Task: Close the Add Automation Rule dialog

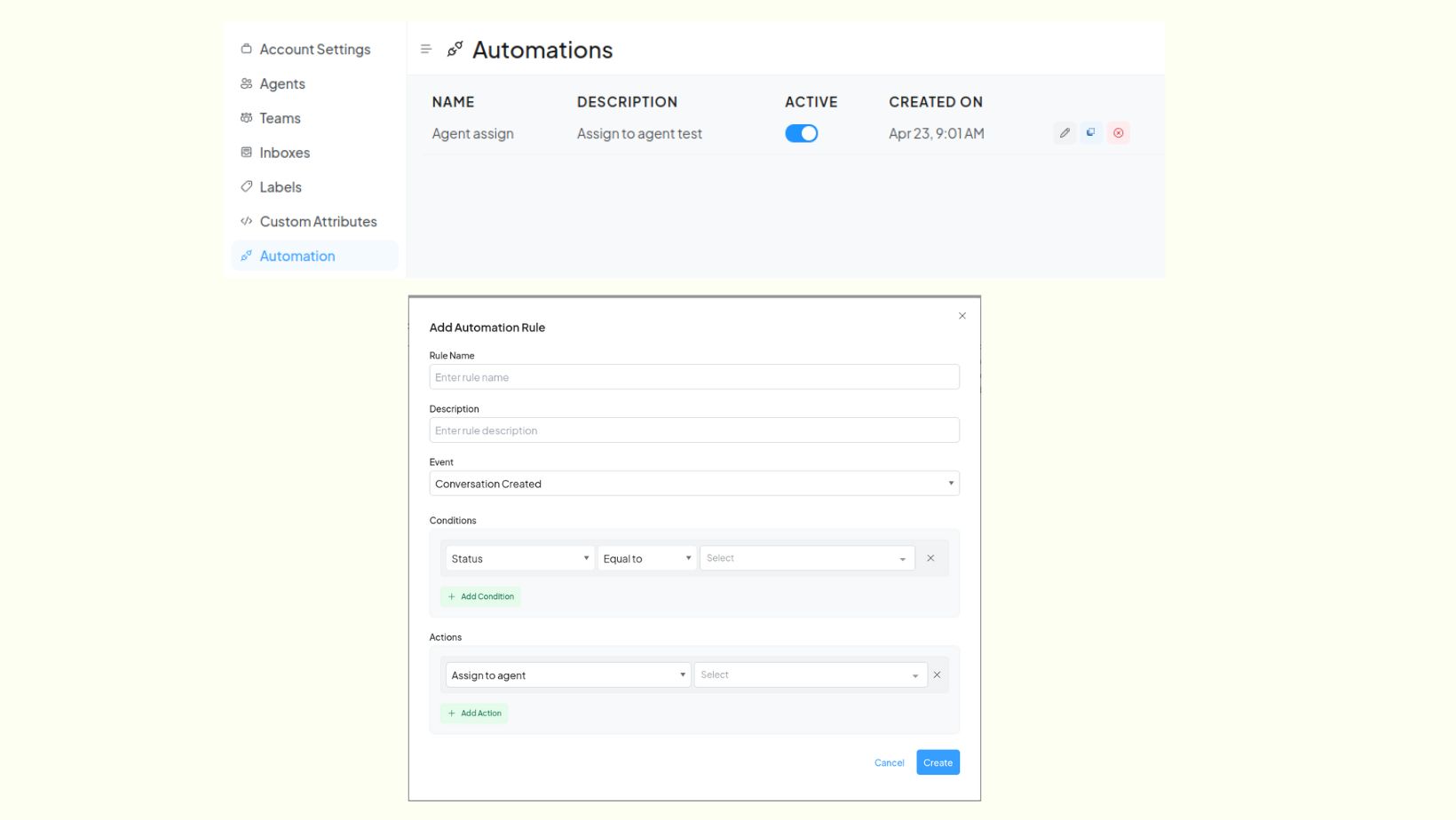Action: coord(962,316)
